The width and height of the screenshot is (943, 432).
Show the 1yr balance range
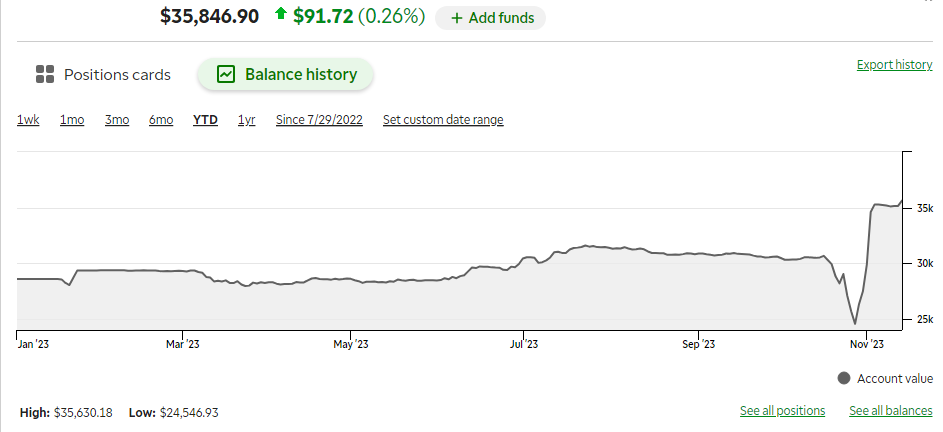(x=247, y=120)
